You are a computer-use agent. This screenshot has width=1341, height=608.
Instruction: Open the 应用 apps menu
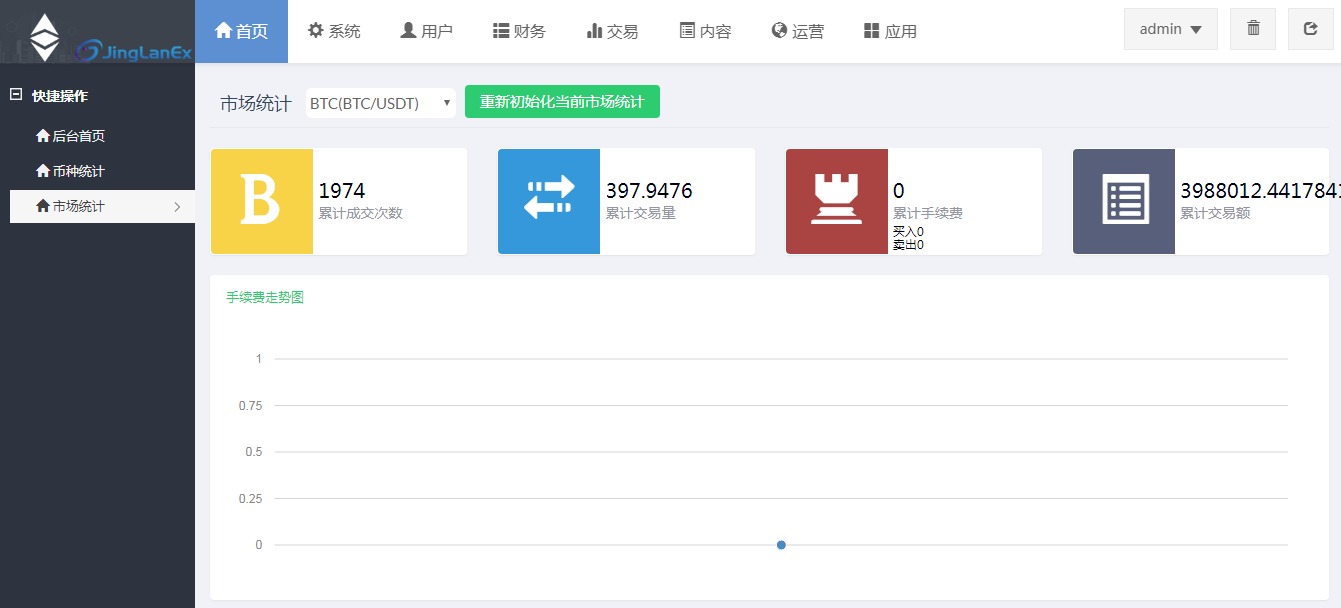point(890,31)
